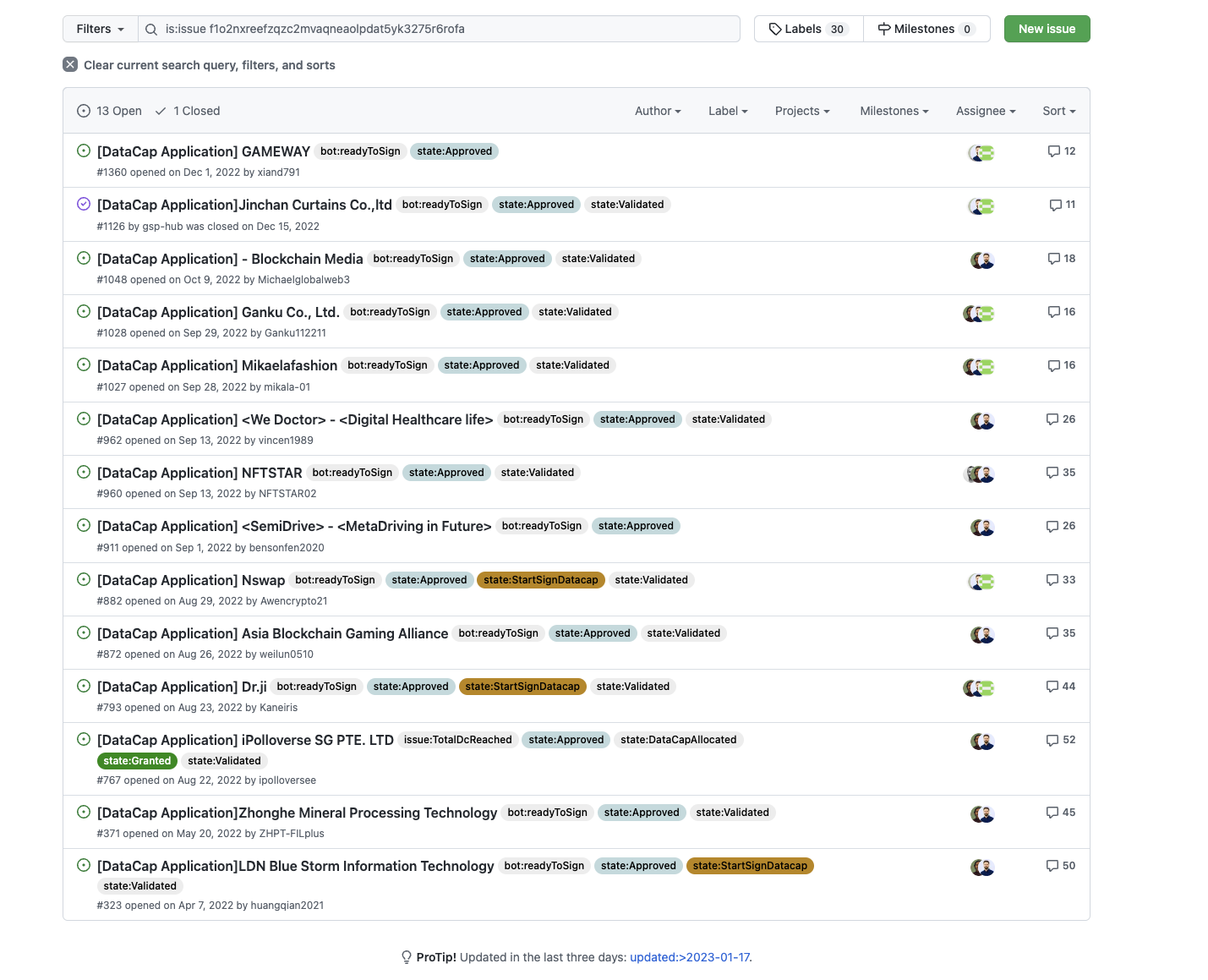Click the ProTip lightbulb icon
Image resolution: width=1208 pixels, height=980 pixels.
407,956
